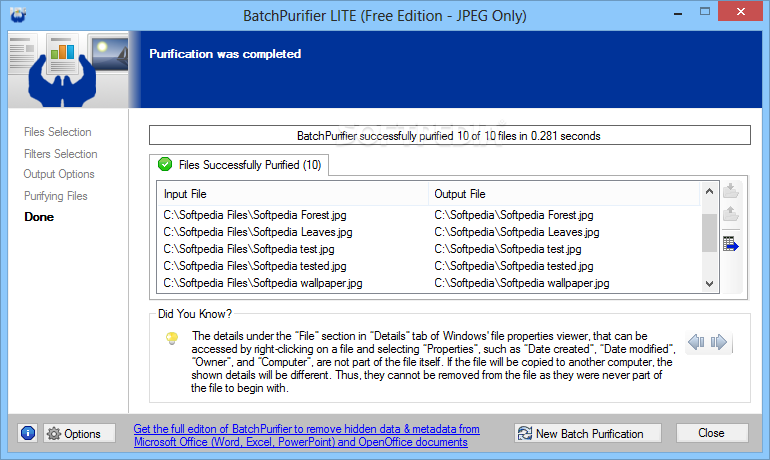
Task: Click output path C:\Softpedia\Softpedia Leaves.jpg
Action: (x=517, y=232)
